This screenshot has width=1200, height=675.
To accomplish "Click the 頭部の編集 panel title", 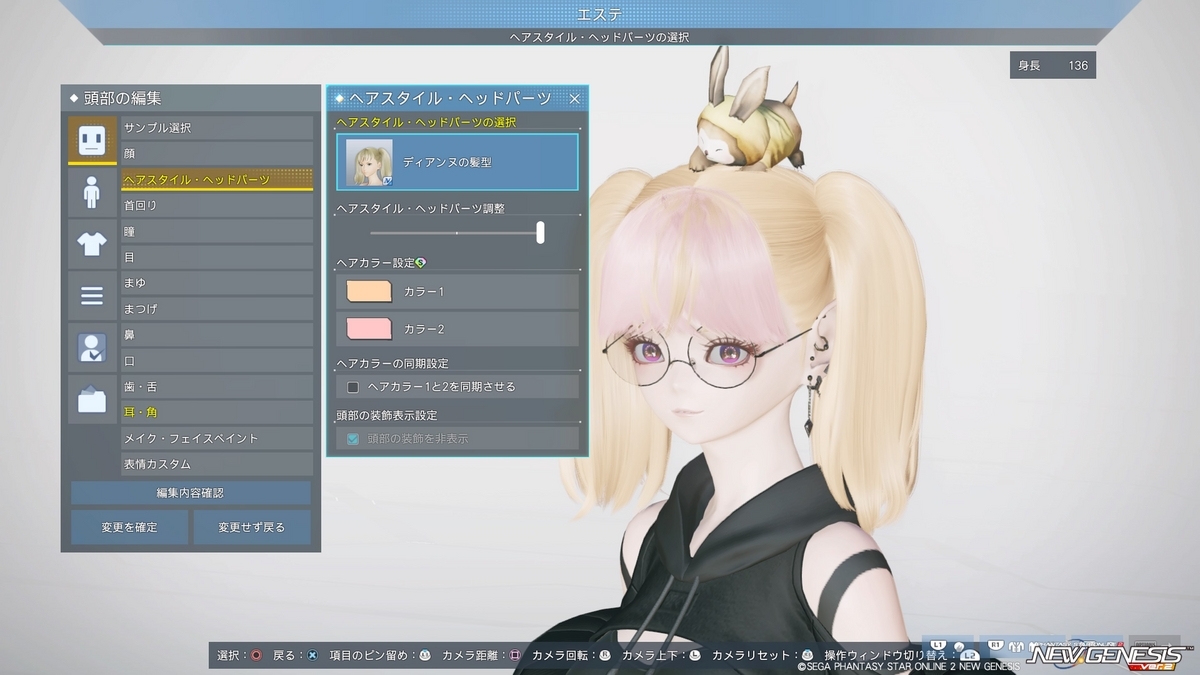I will coord(122,99).
